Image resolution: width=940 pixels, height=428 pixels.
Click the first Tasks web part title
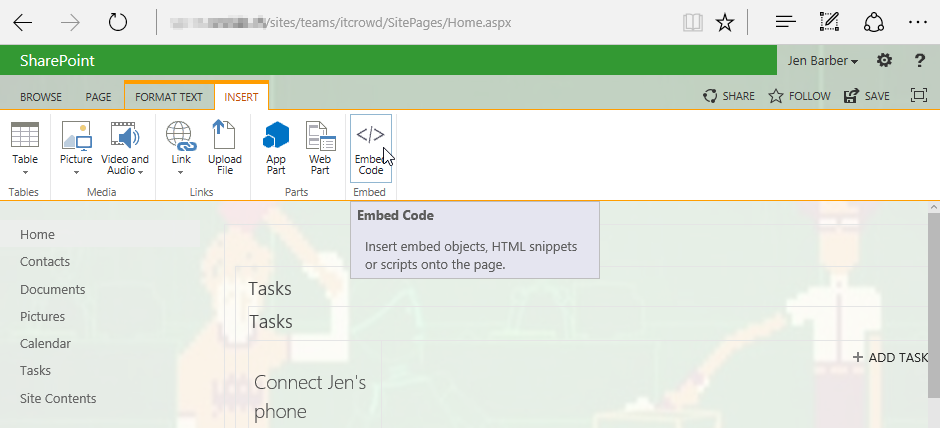coord(270,288)
